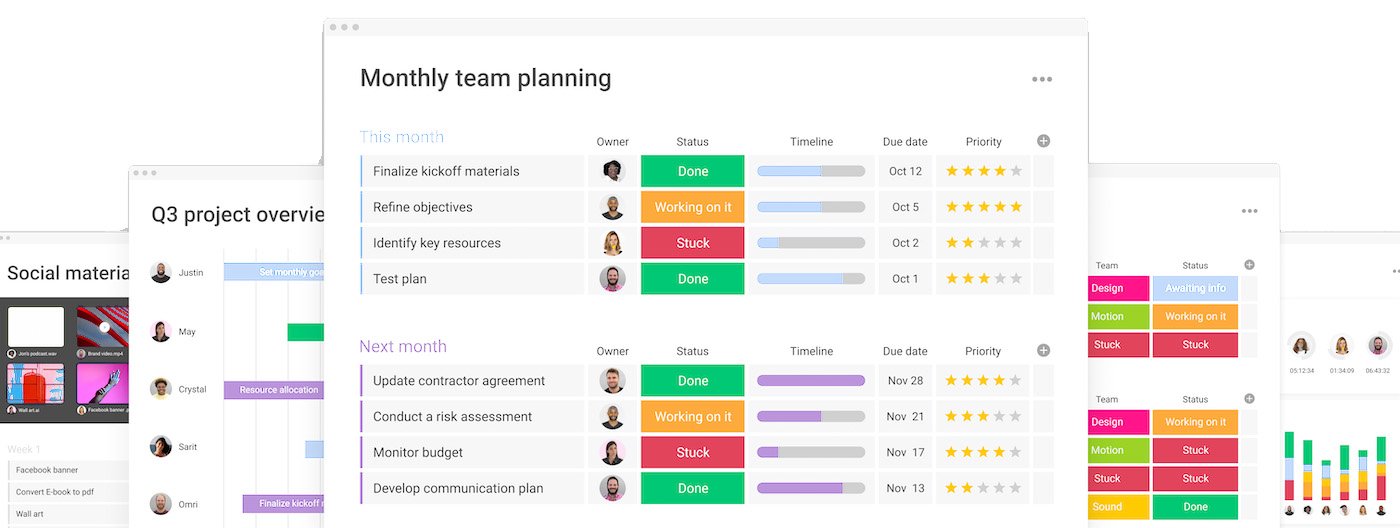Add a column to Next month group
The height and width of the screenshot is (528, 1400).
[x=1043, y=350]
